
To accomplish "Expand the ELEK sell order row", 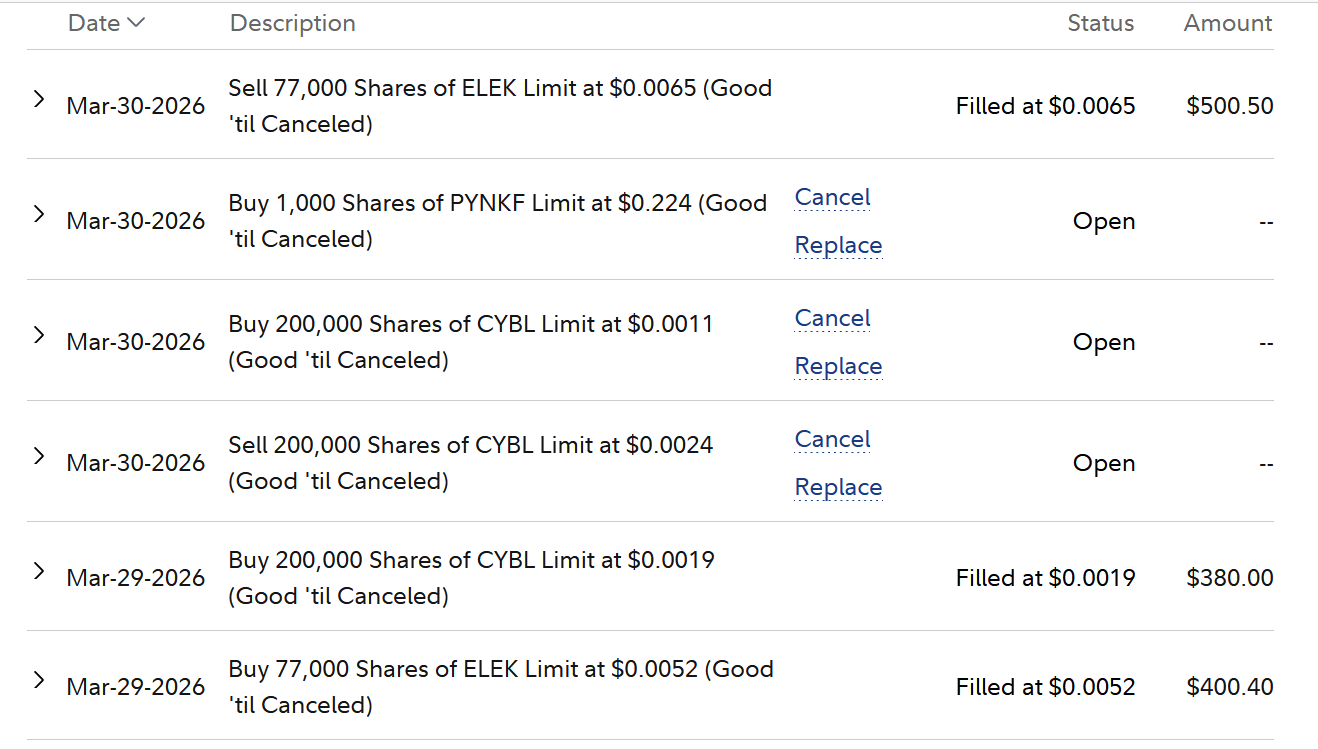I will coord(39,99).
